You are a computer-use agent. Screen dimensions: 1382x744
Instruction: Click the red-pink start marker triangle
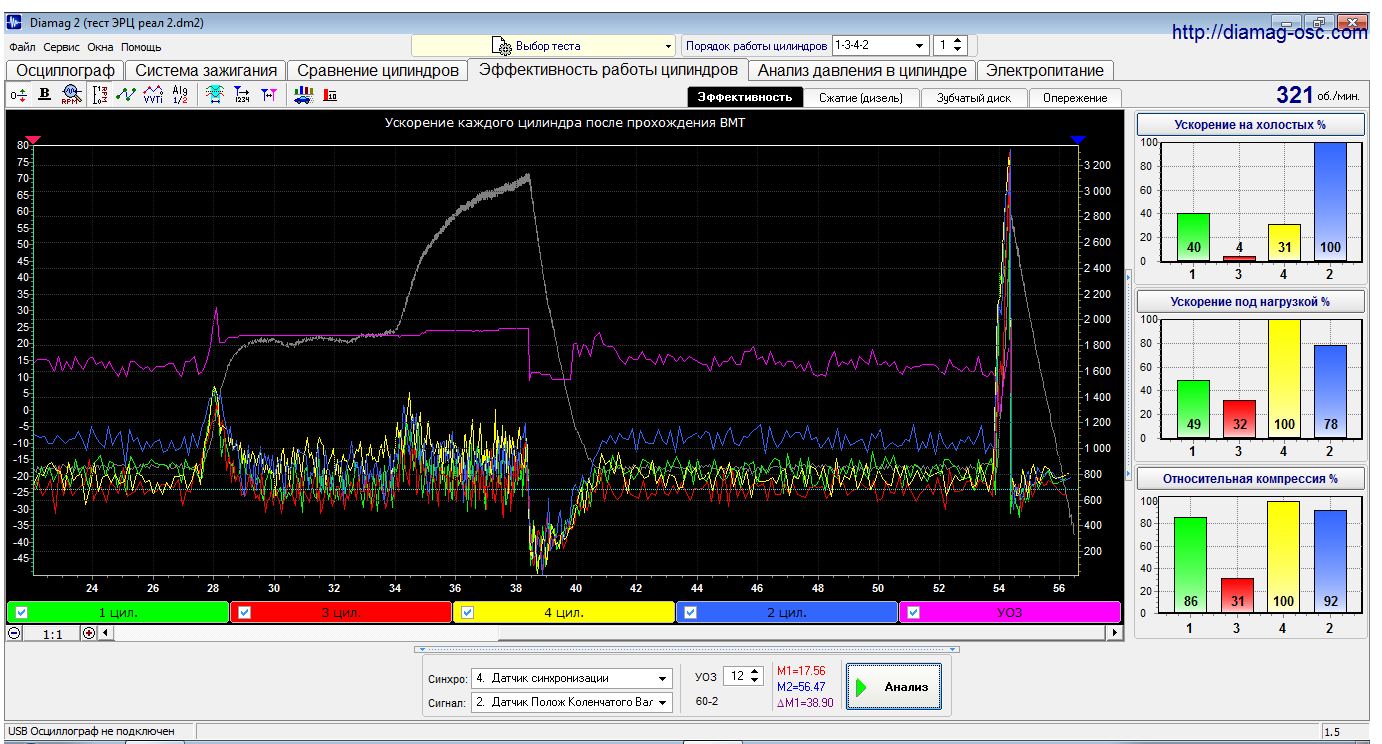(x=33, y=140)
